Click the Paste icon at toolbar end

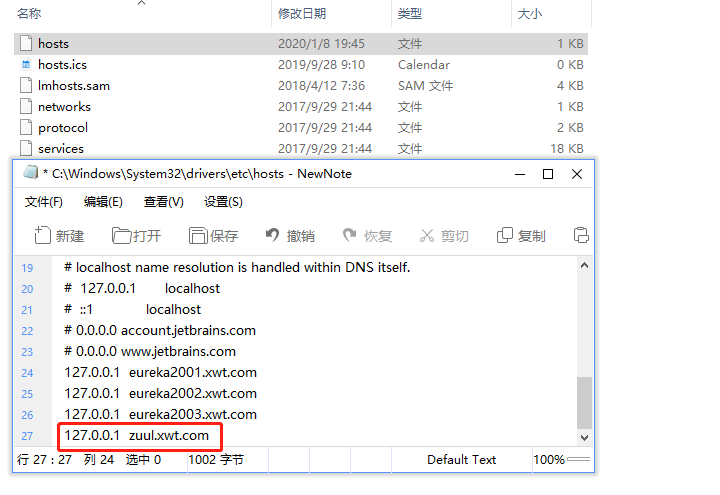pos(581,235)
